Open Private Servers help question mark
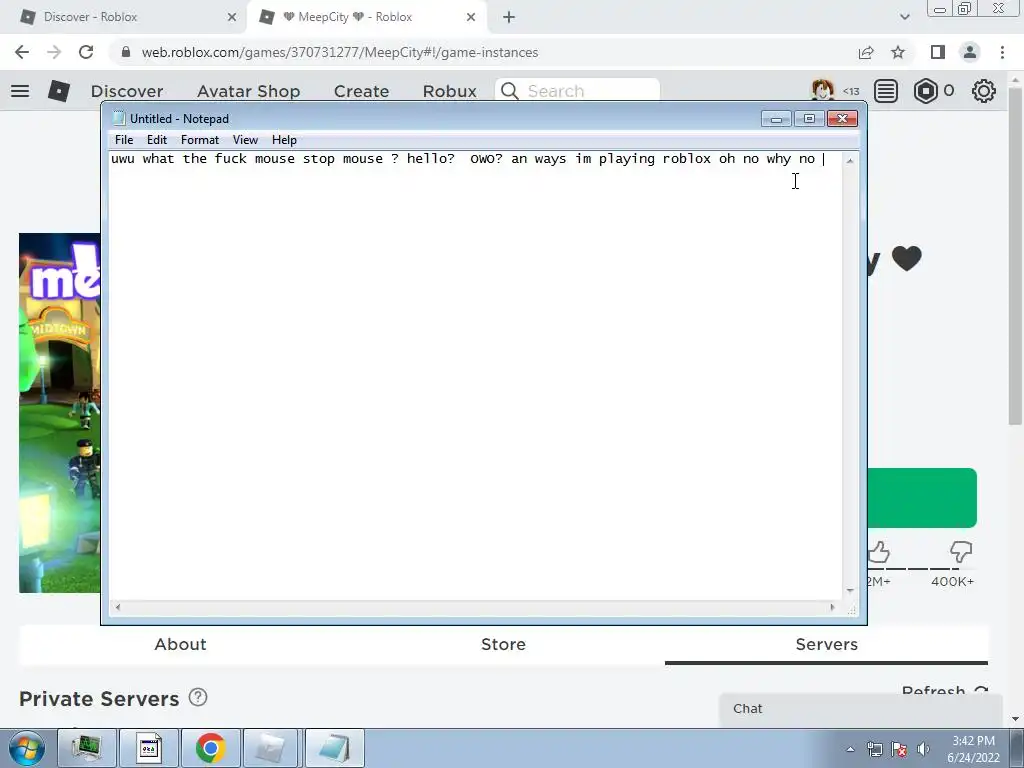This screenshot has width=1024, height=768. coord(198,697)
